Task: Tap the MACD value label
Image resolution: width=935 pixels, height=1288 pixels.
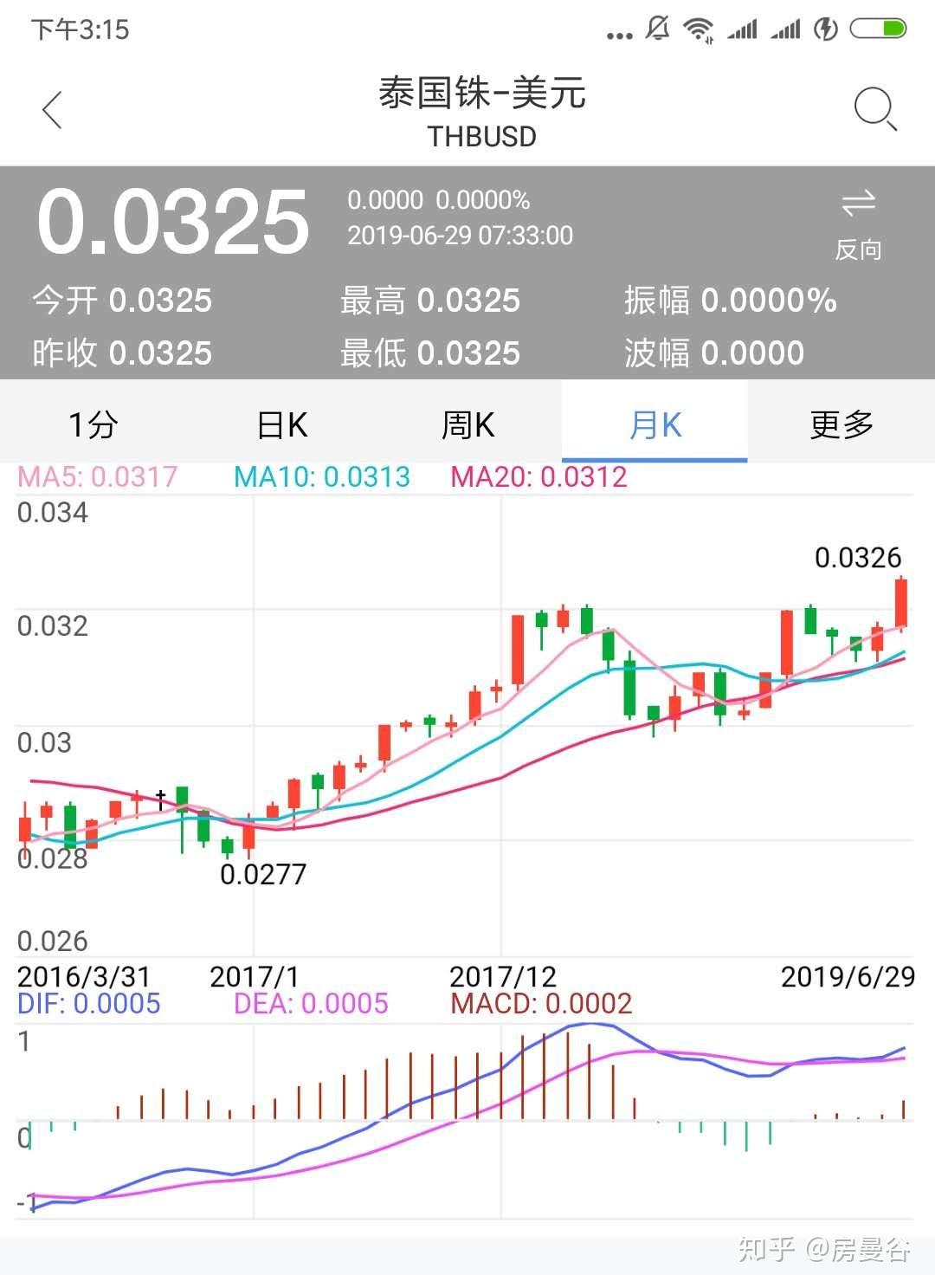Action: 541,1003
